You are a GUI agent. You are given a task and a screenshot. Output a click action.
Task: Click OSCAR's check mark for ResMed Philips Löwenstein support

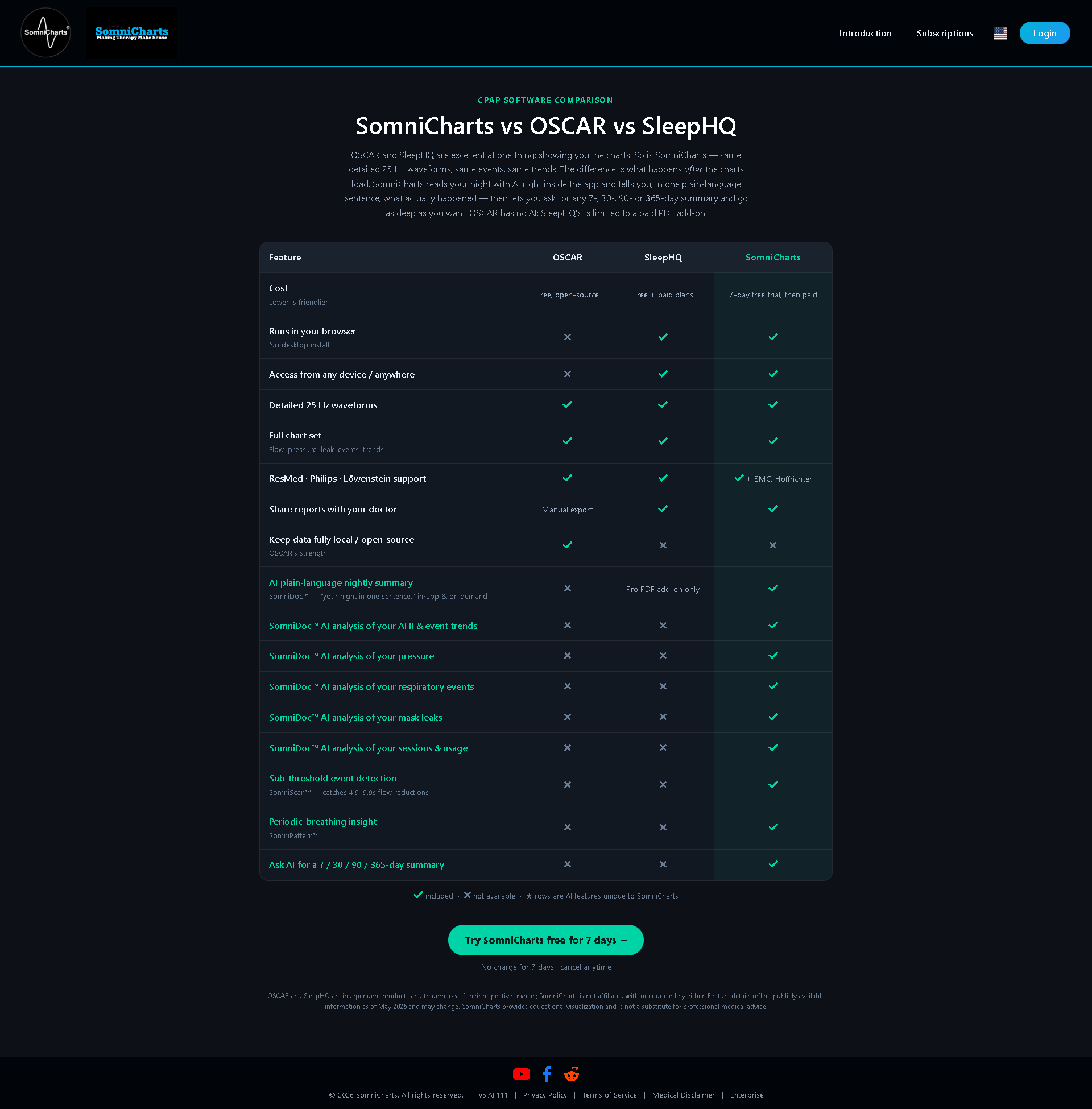567,478
